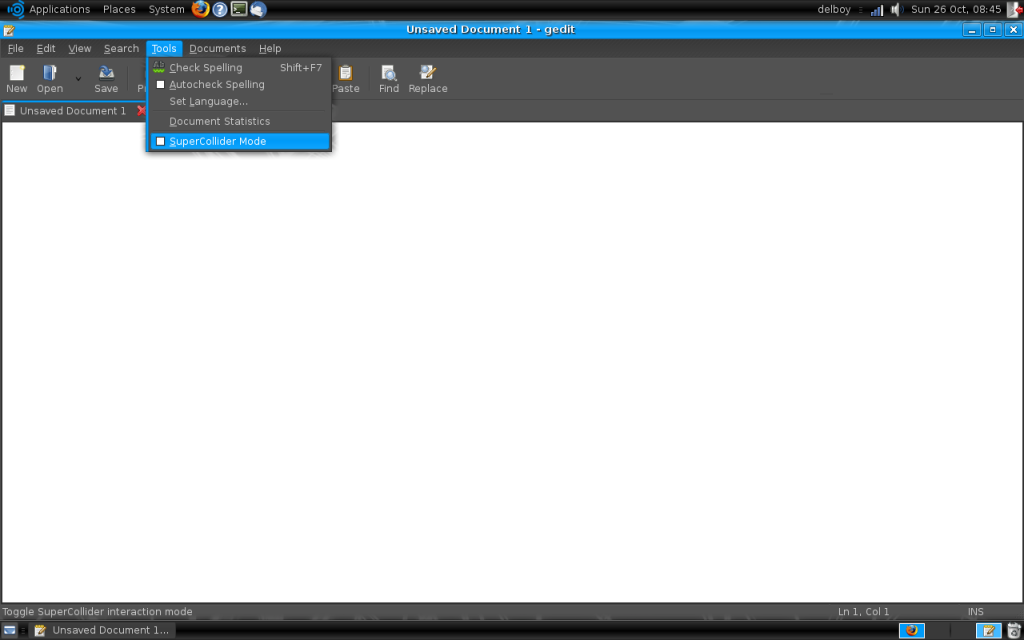Image resolution: width=1024 pixels, height=640 pixels.
Task: Open Replace from the toolbar
Action: [428, 79]
